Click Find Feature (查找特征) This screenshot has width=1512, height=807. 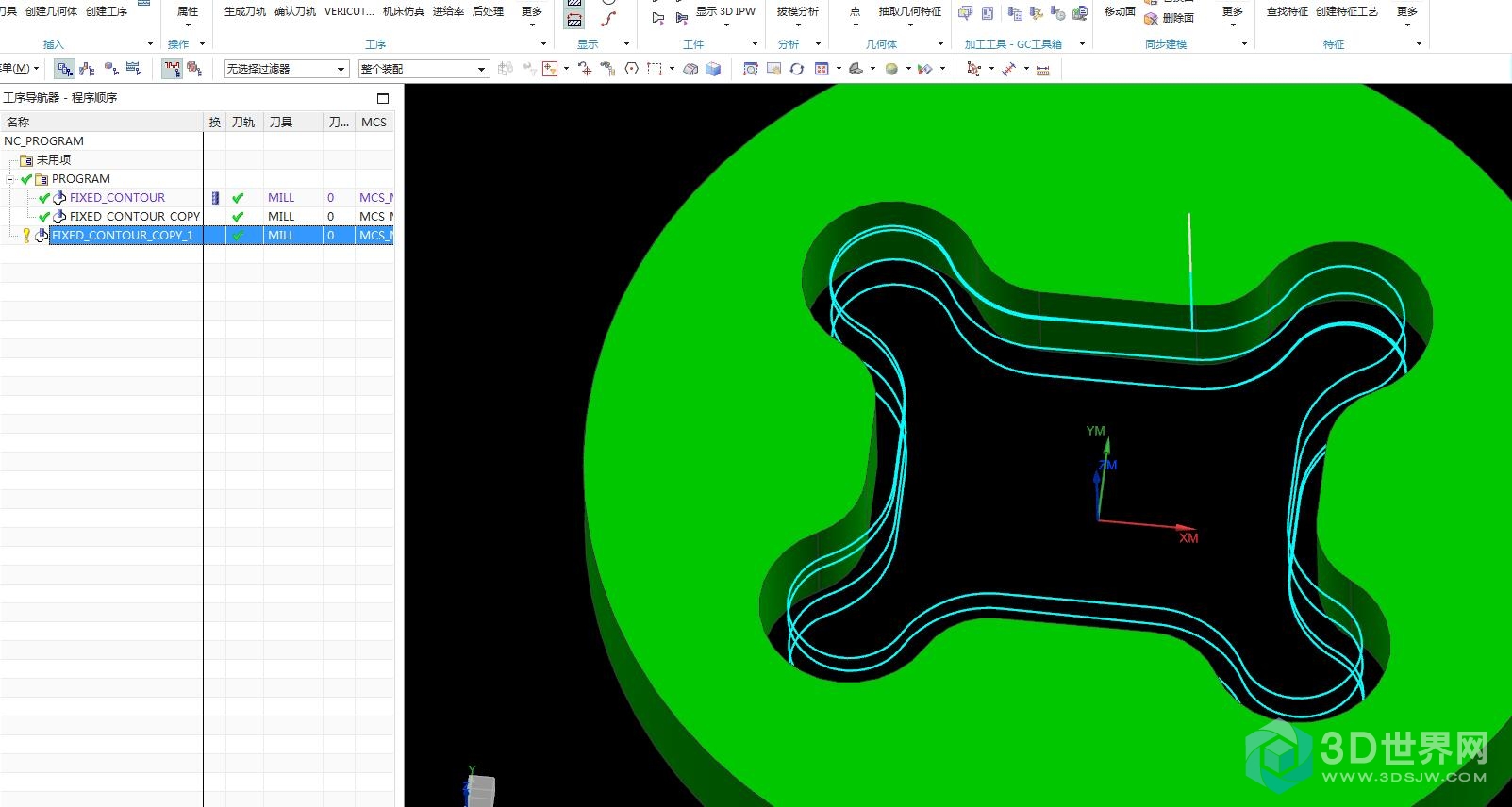click(1287, 12)
